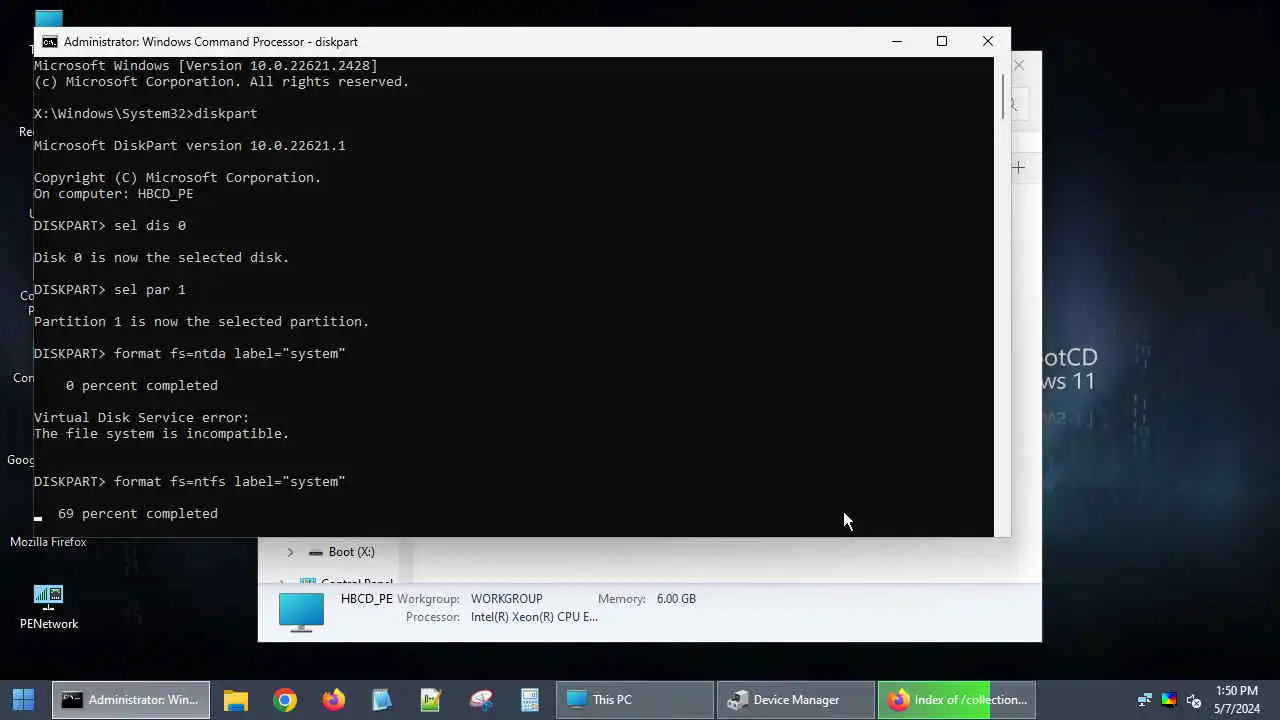This screenshot has height=720, width=1280.
Task: Maximize the diskpart command prompt window
Action: (x=942, y=41)
